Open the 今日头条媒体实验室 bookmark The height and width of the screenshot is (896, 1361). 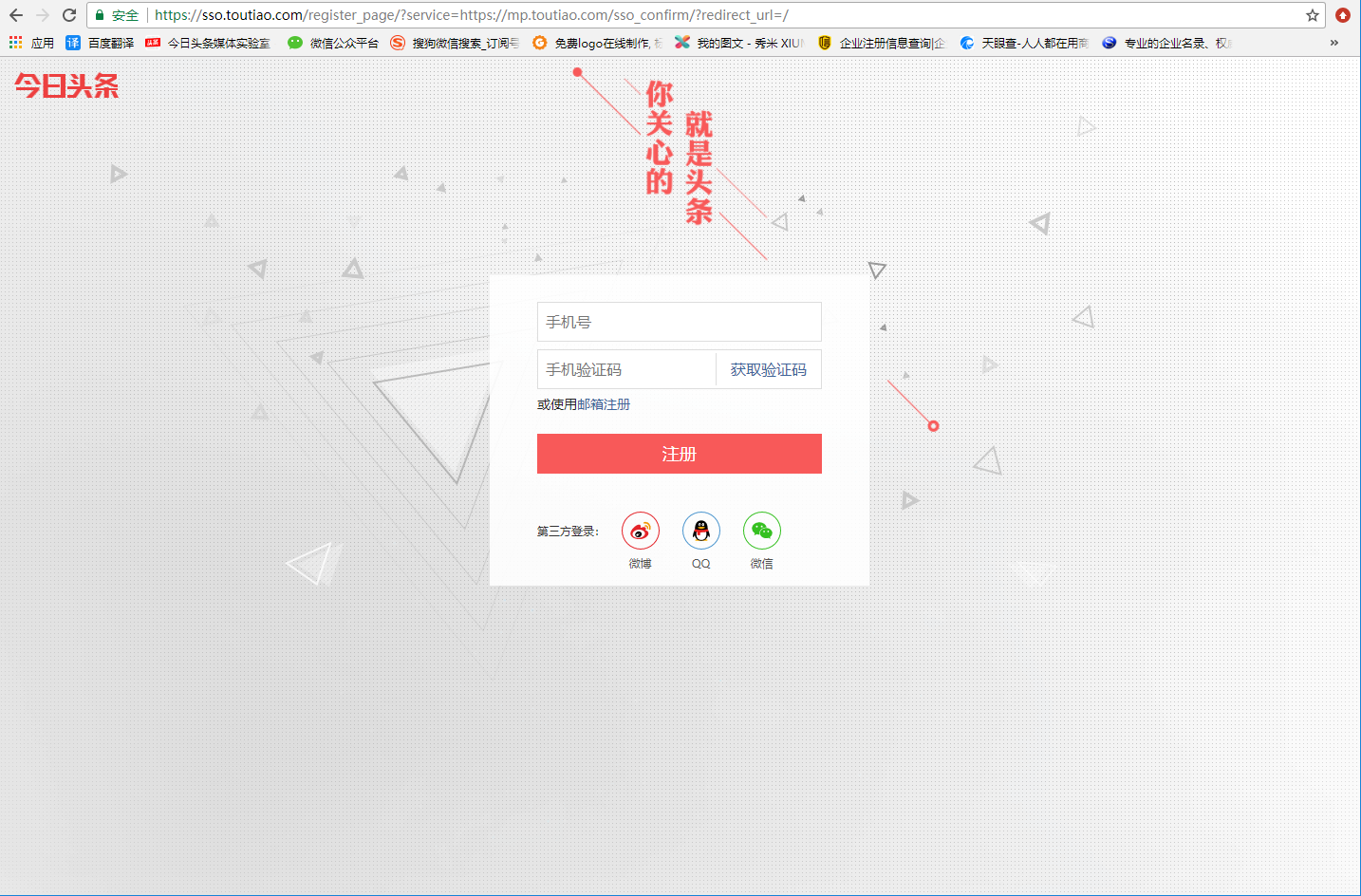coord(208,43)
